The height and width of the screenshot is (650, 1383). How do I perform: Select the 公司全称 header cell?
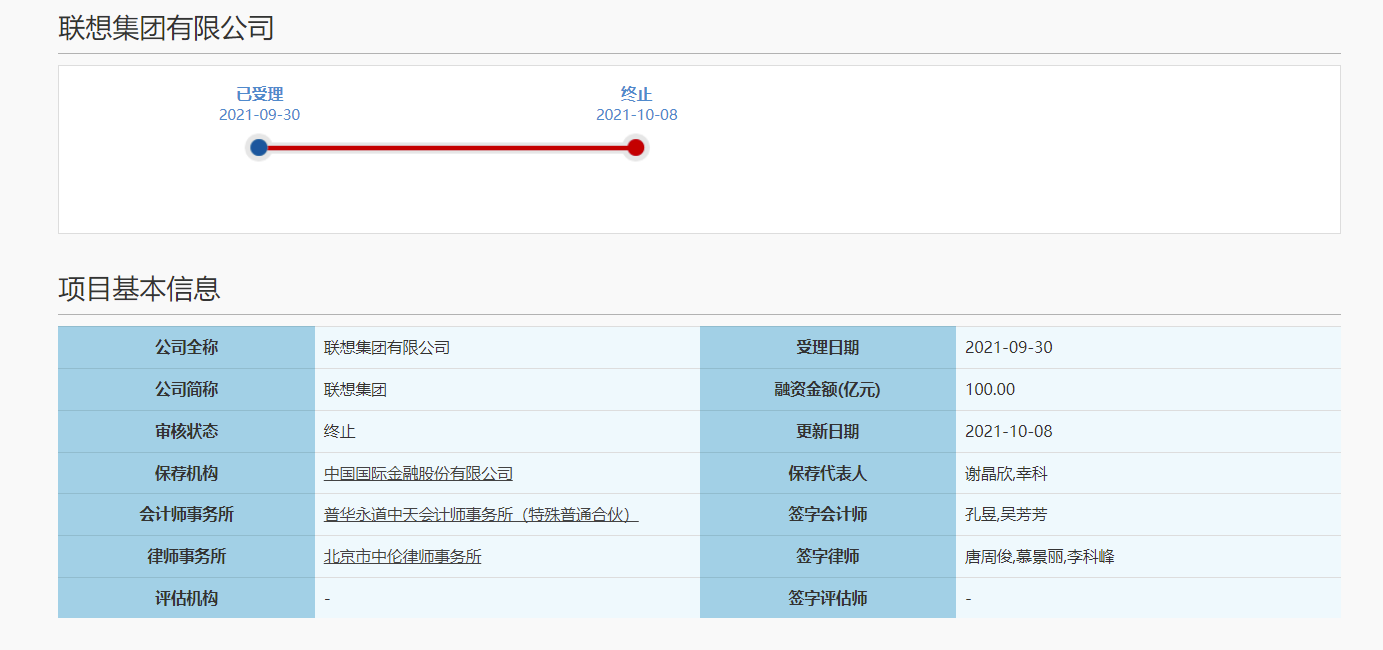186,348
